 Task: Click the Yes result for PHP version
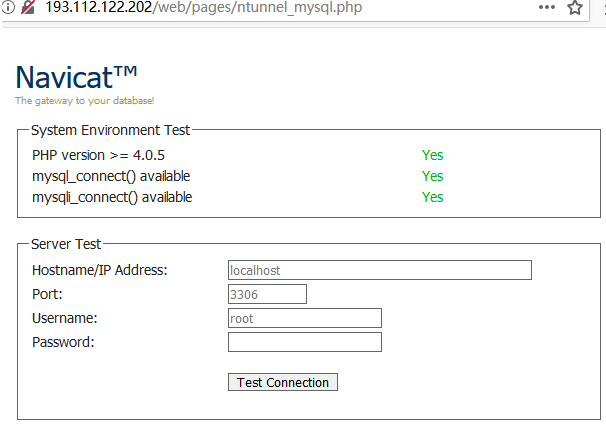point(432,155)
